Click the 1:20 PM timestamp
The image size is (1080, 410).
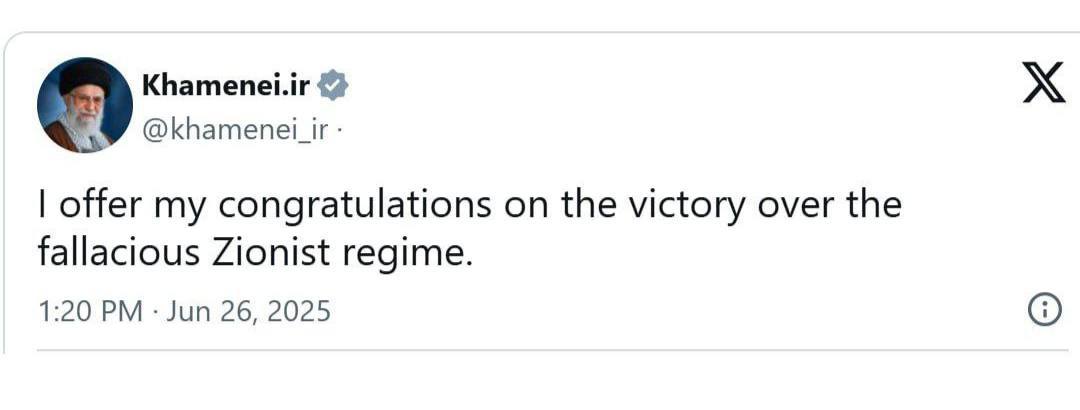click(x=90, y=312)
